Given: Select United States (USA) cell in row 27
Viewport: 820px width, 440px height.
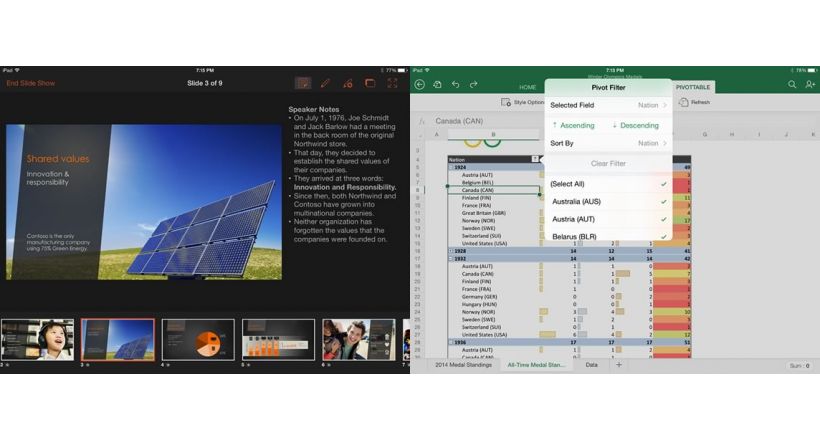Looking at the screenshot, I should 494,334.
